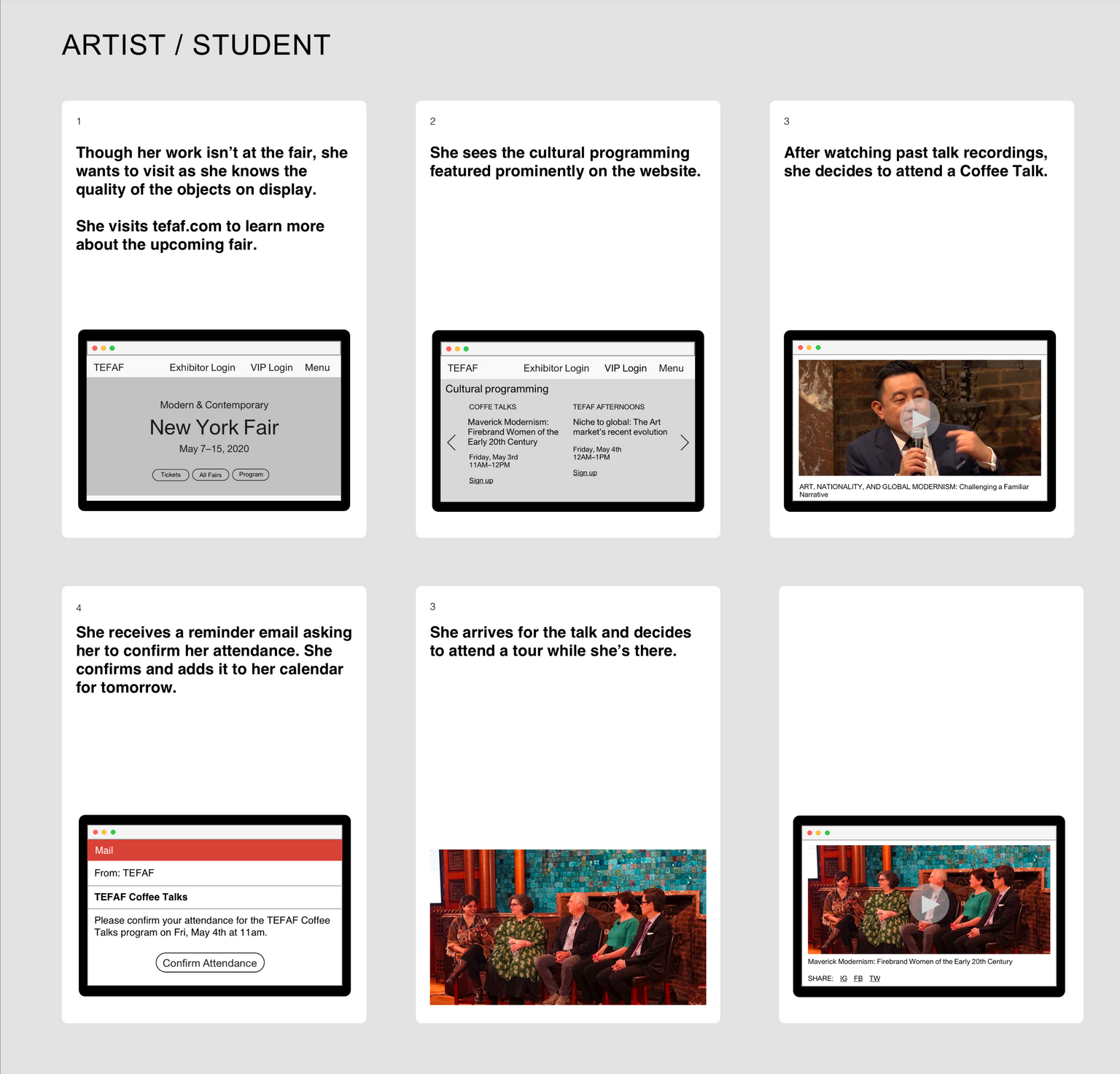Open the All Fairs pill button
The image size is (1120, 1074).
click(210, 475)
